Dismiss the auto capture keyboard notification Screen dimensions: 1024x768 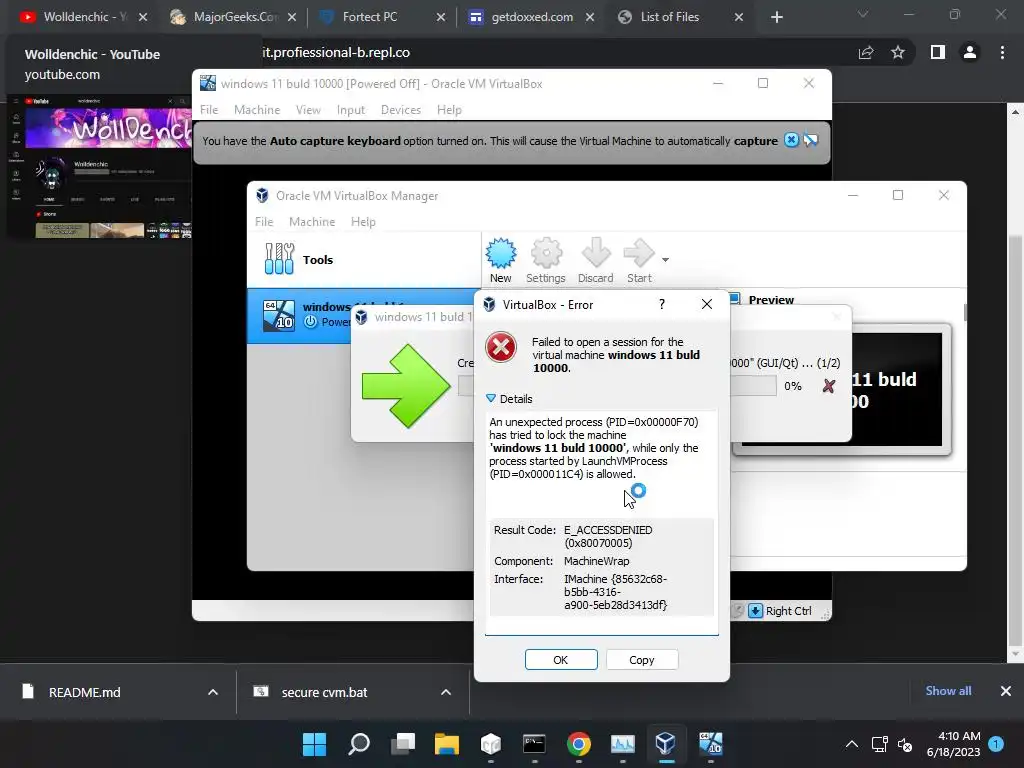click(791, 140)
